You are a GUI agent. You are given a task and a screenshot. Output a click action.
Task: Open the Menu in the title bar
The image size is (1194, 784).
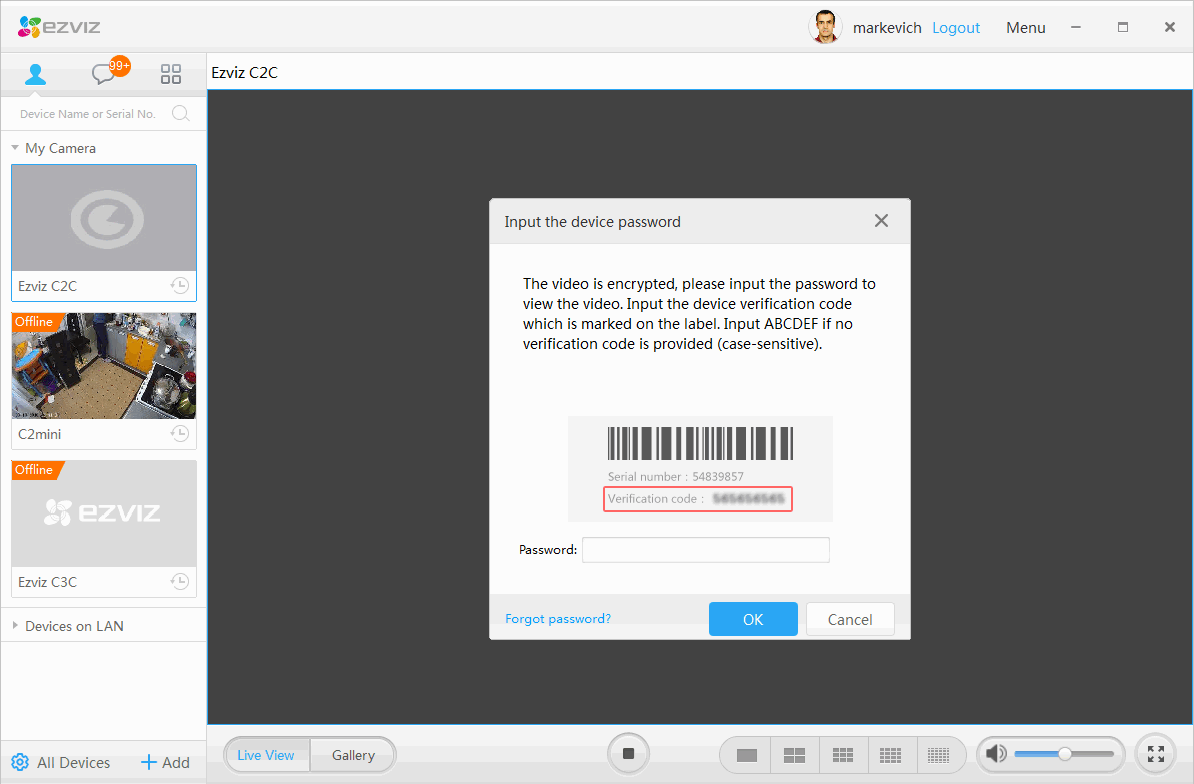[1026, 27]
